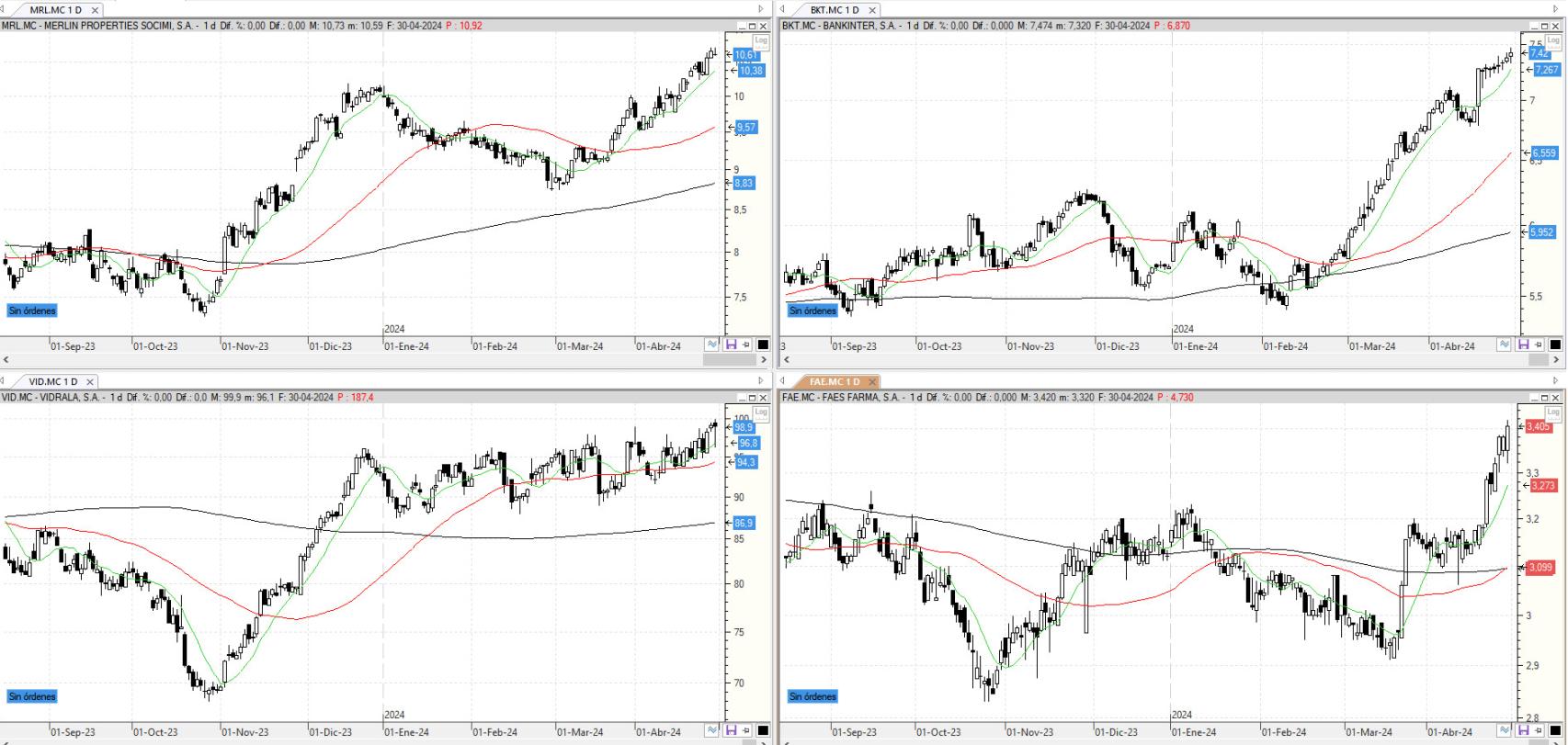The height and width of the screenshot is (745, 1568).
Task: Click the 7,267 price marker on the BKT.MC axis
Action: [x=1546, y=70]
